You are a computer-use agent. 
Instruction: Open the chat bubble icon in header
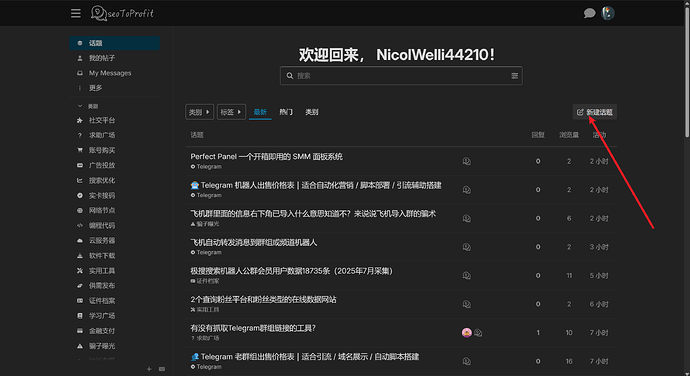tap(589, 14)
